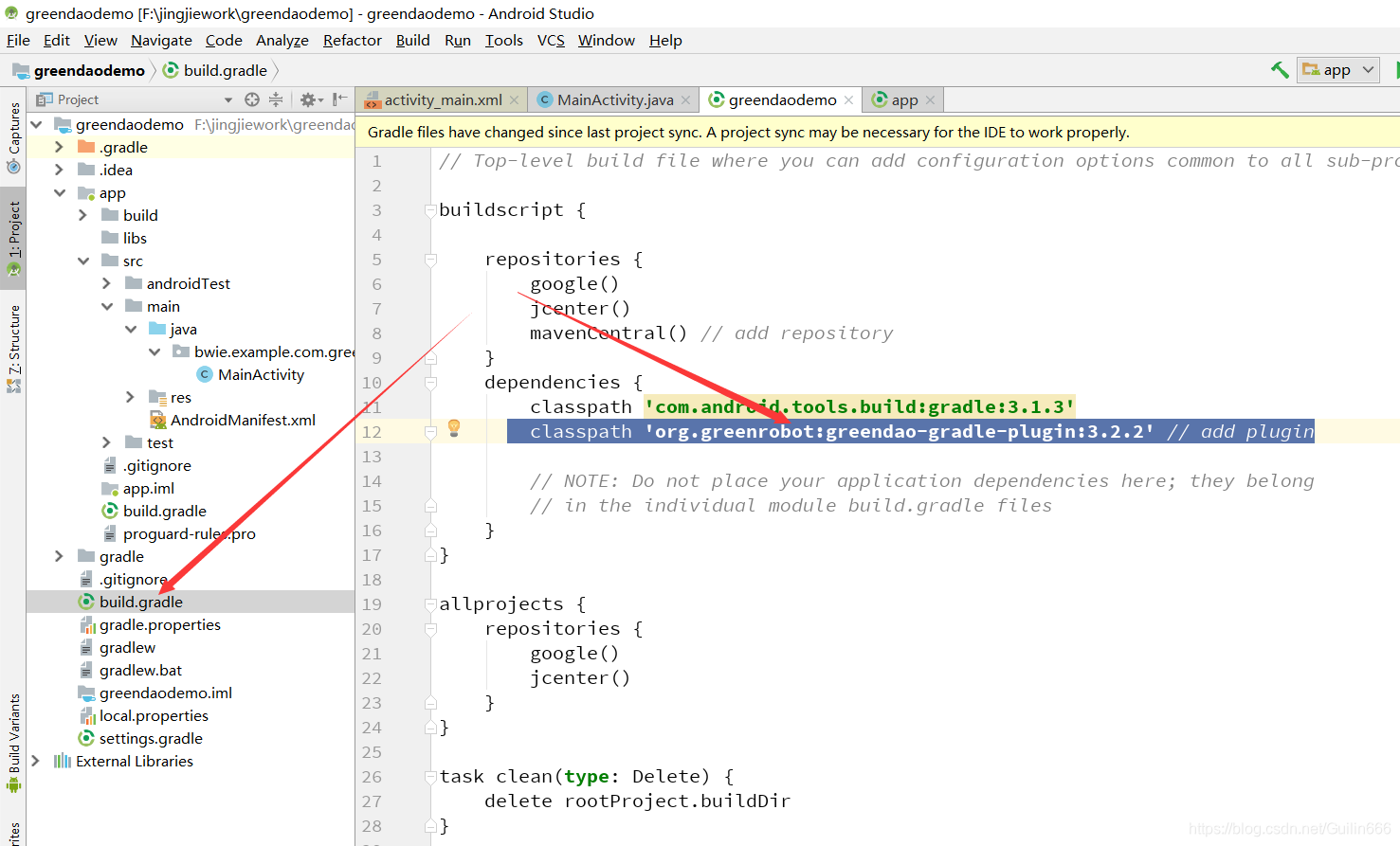
Task: Expand the androidTest folder
Action: [x=106, y=283]
